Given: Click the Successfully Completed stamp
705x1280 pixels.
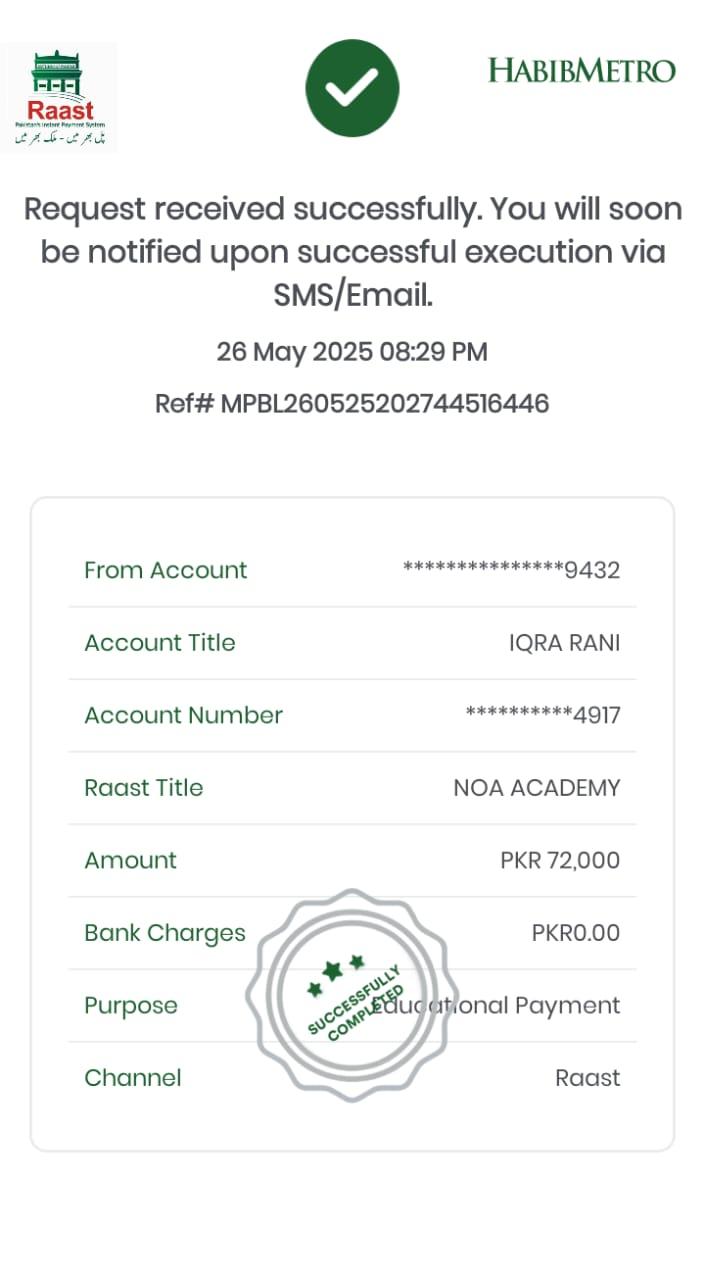Looking at the screenshot, I should click(352, 995).
